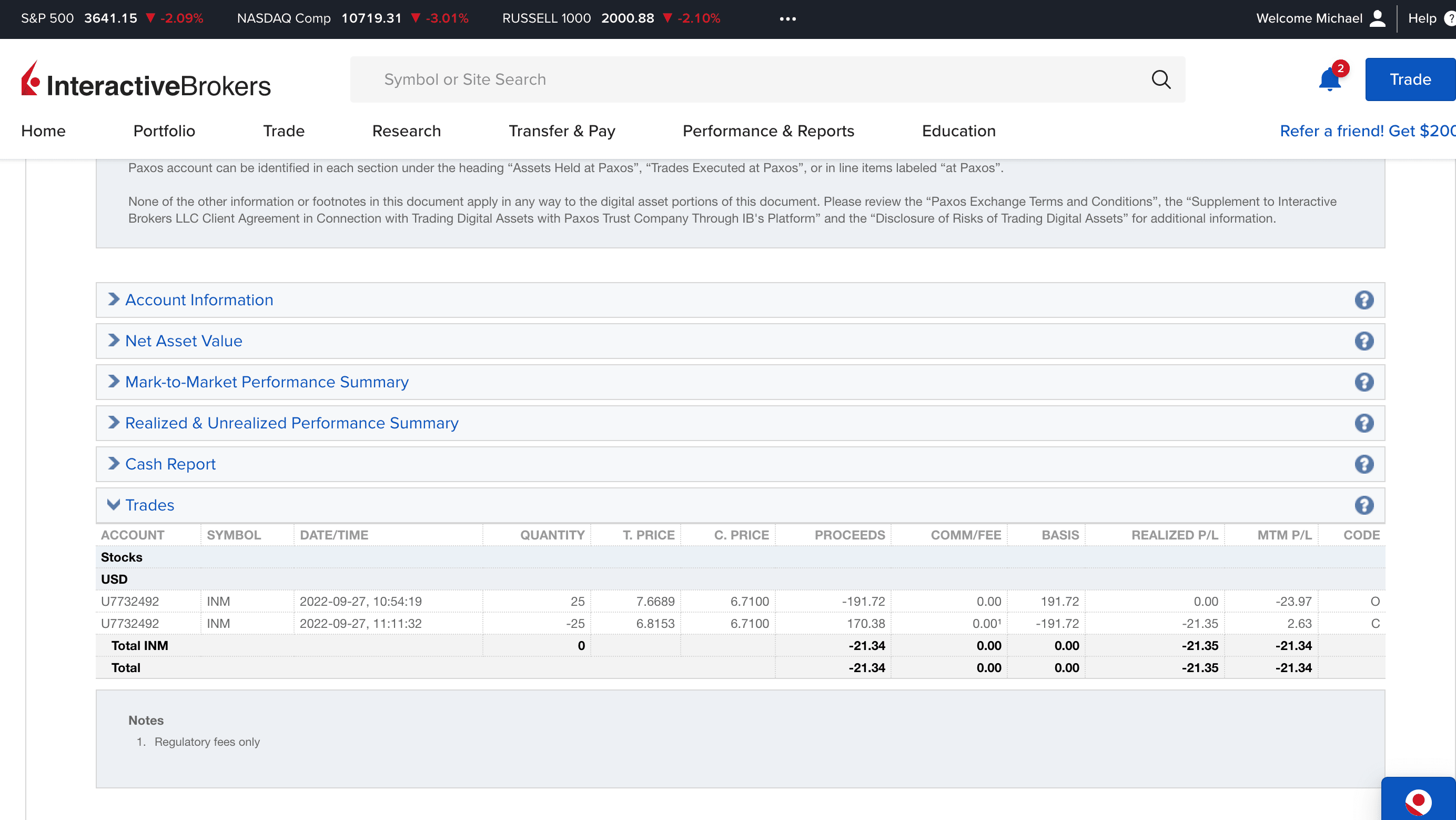Show more market indices via ellipsis
Screen dimensions: 1456x820
pyautogui.click(x=787, y=18)
